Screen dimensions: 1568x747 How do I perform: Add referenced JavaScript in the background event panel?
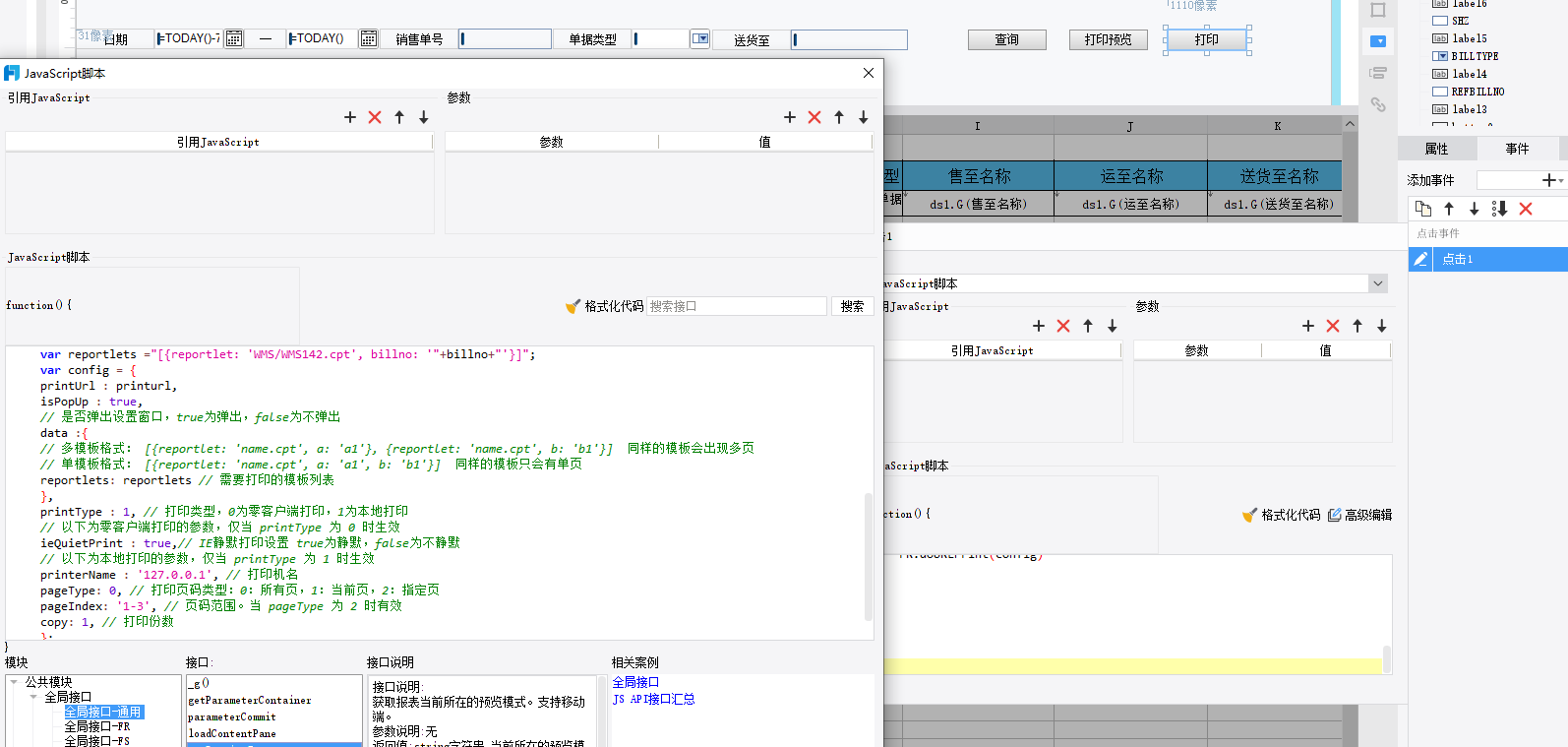point(1039,326)
